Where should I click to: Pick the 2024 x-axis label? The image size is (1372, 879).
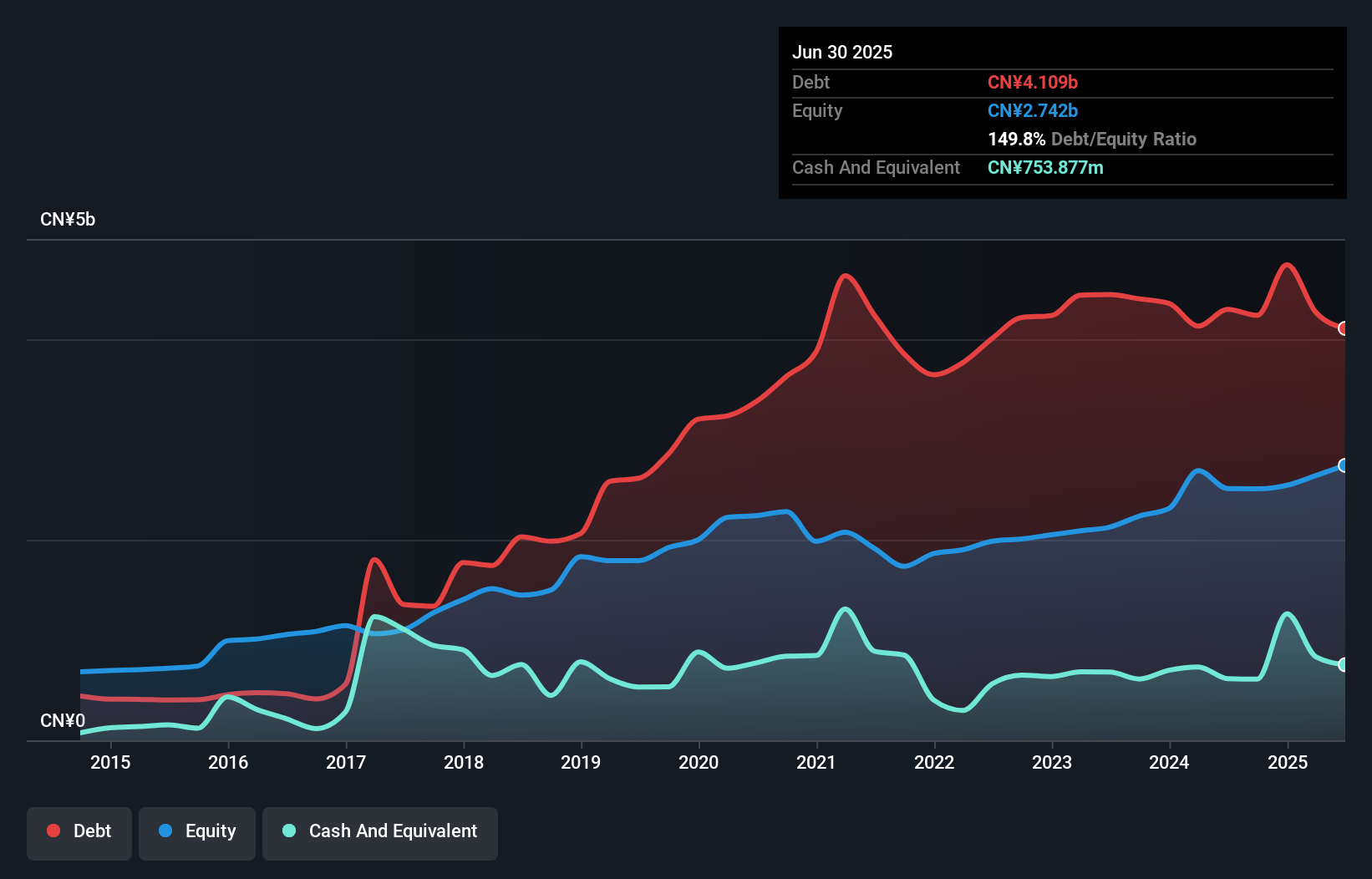point(1169,762)
